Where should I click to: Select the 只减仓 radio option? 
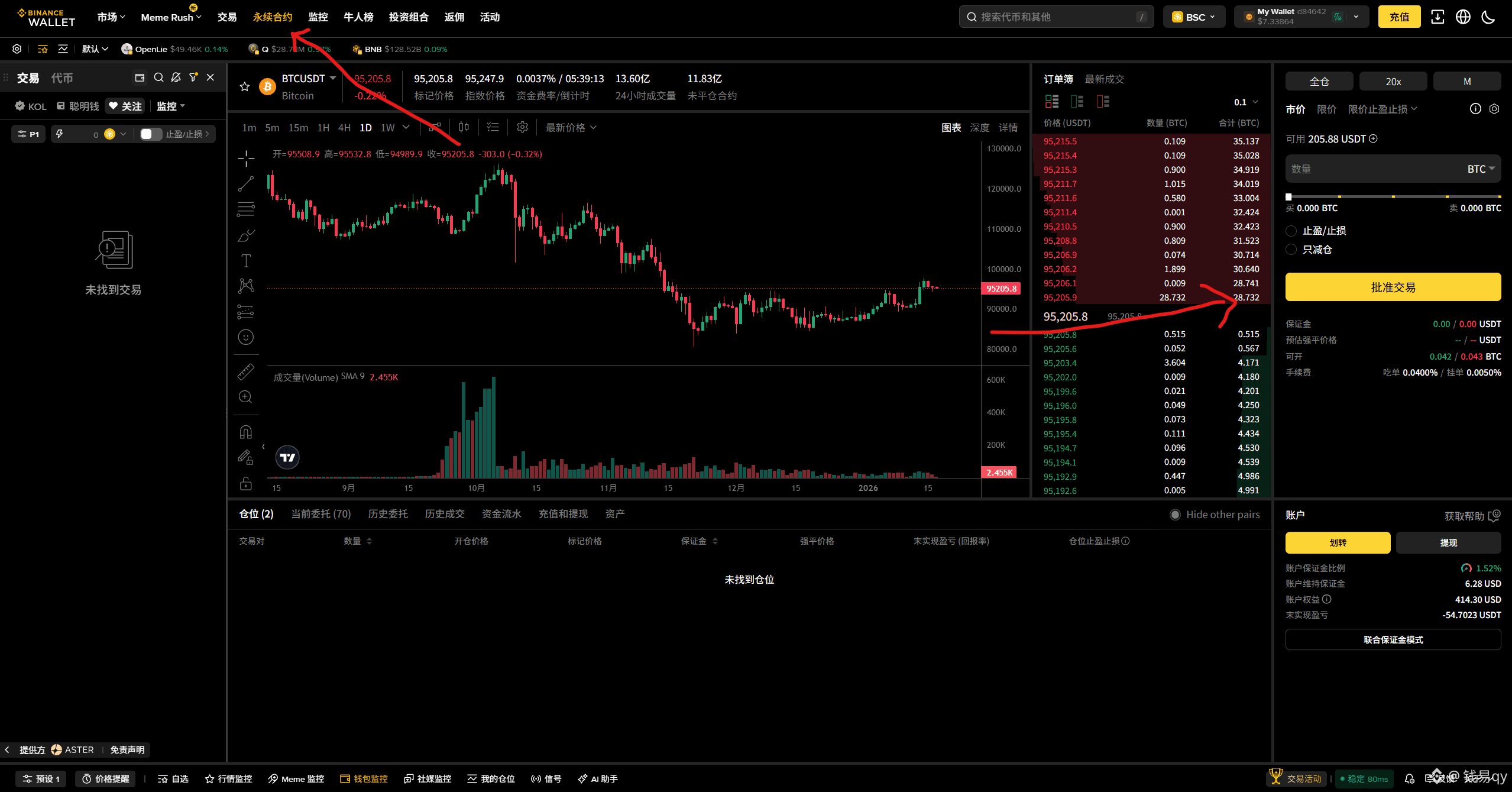coord(1291,250)
